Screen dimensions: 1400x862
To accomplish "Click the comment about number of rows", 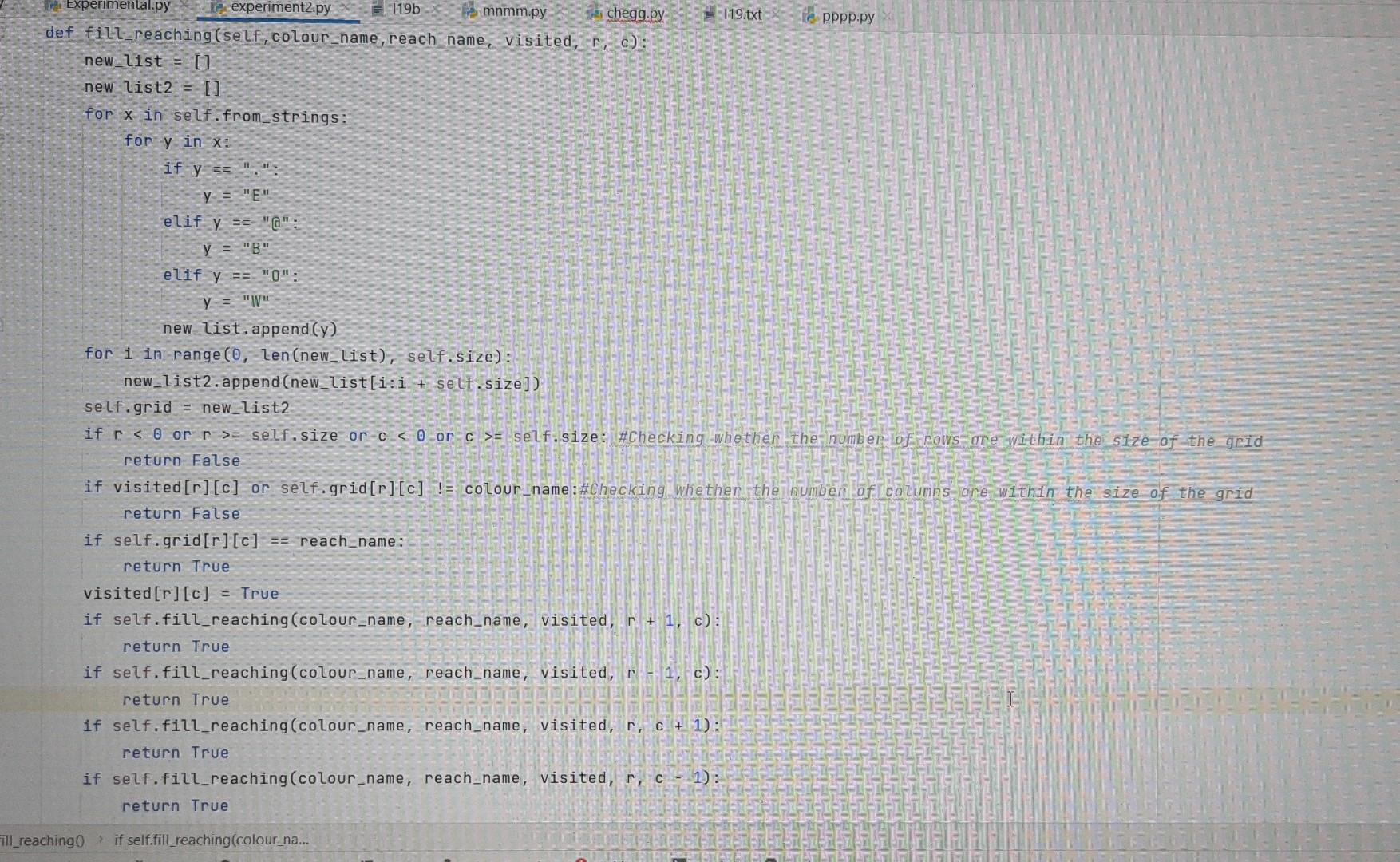I will [940, 440].
